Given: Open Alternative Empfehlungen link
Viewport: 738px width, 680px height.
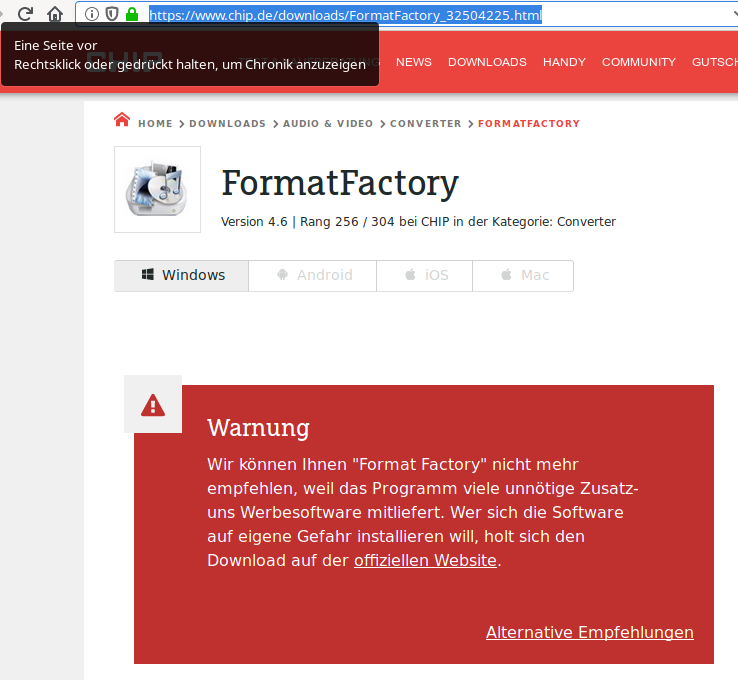Looking at the screenshot, I should click(x=590, y=632).
